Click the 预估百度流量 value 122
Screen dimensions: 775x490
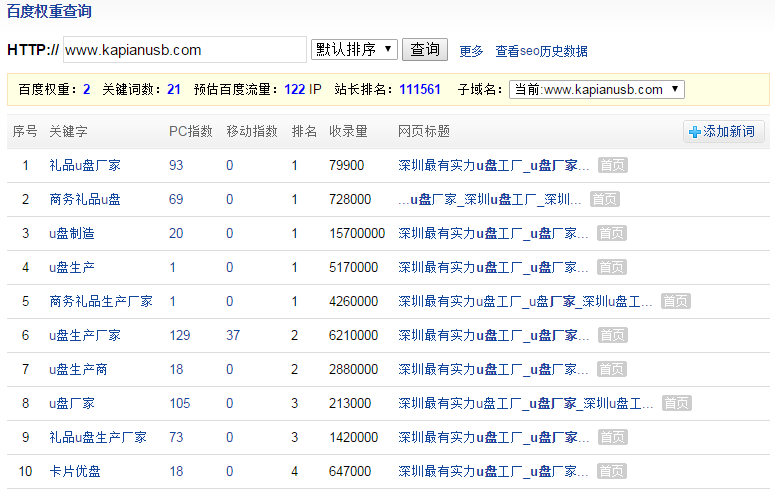[x=295, y=89]
